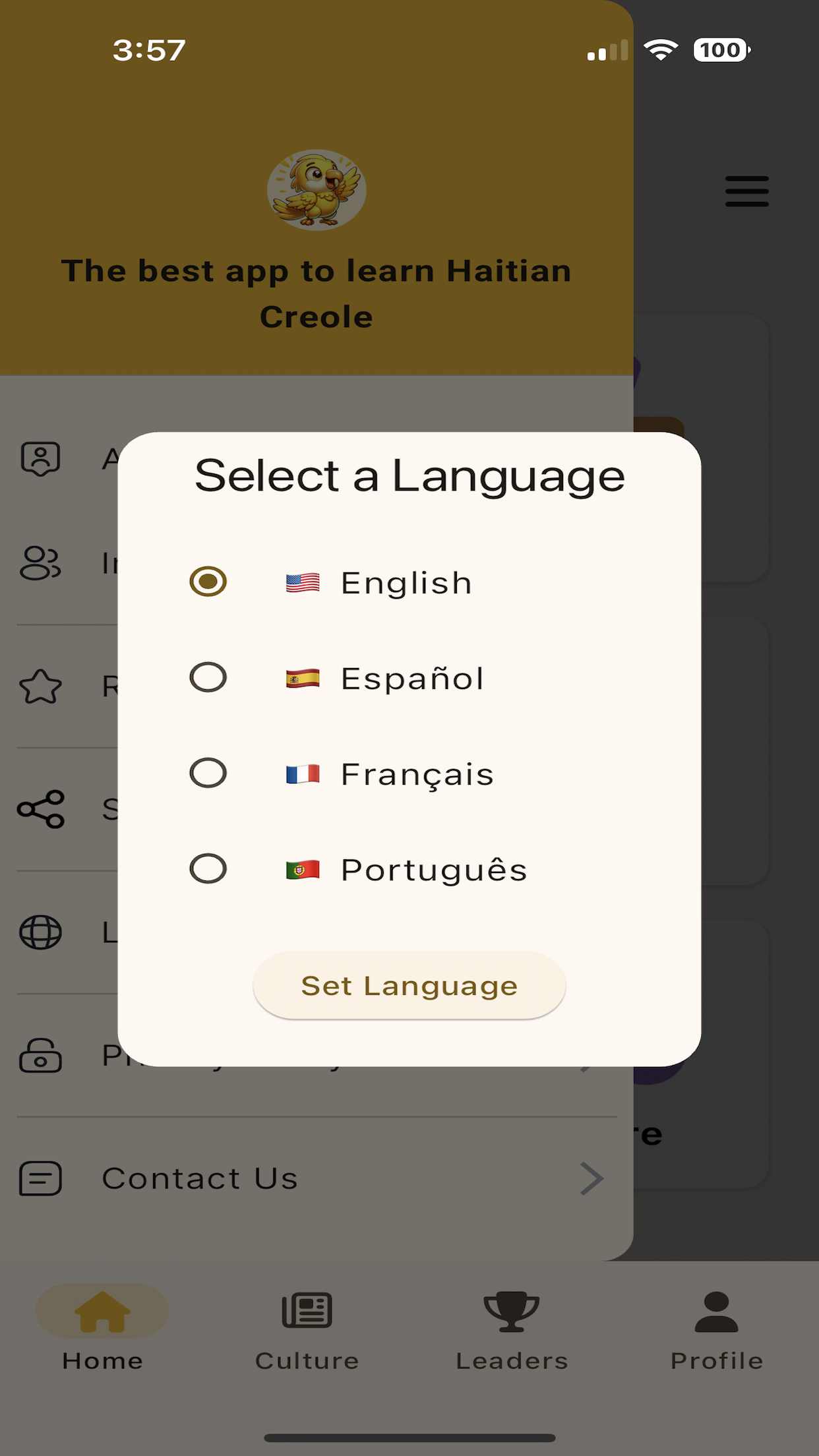Open the hamburger menu icon
This screenshot has height=1456, width=819.
[x=747, y=191]
